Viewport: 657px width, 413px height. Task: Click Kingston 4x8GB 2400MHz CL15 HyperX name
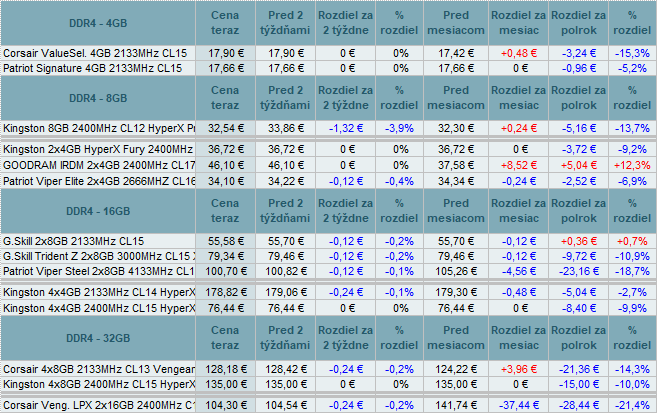pyautogui.click(x=99, y=385)
